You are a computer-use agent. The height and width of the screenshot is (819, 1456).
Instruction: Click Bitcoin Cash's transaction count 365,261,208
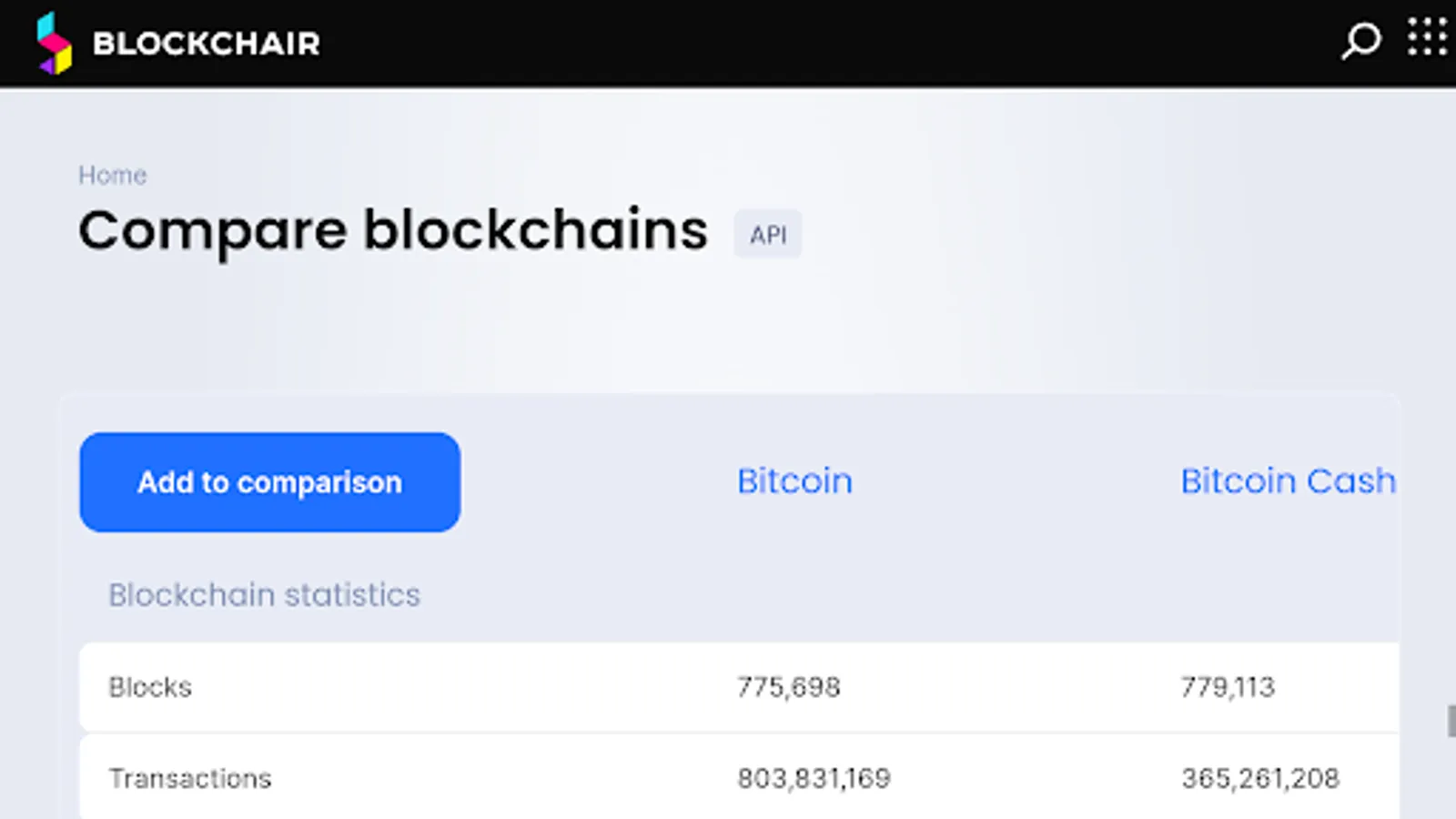pyautogui.click(x=1260, y=779)
